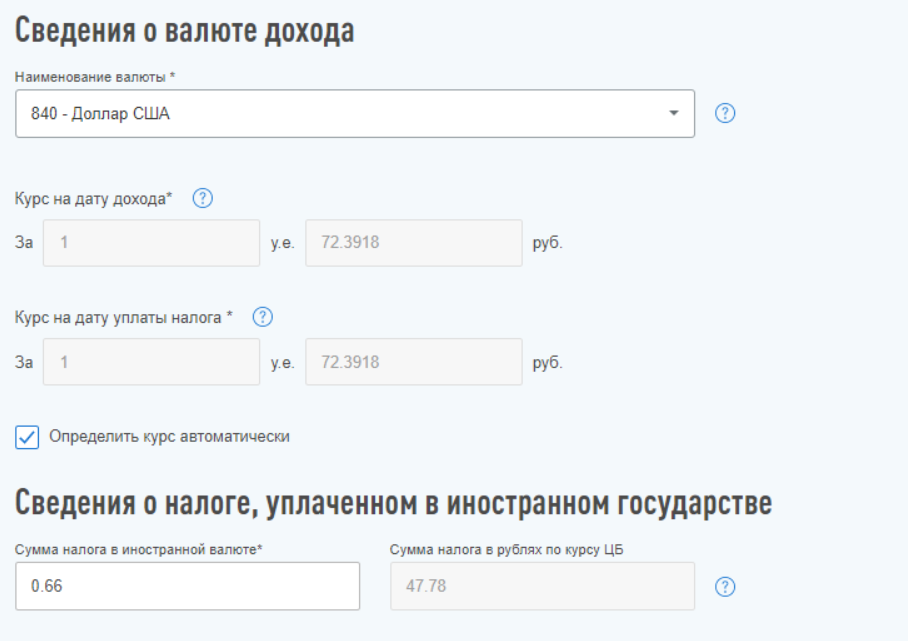Screen dimensions: 908x641
Task: Click the dropdown arrow to change currency
Action: coord(675,113)
